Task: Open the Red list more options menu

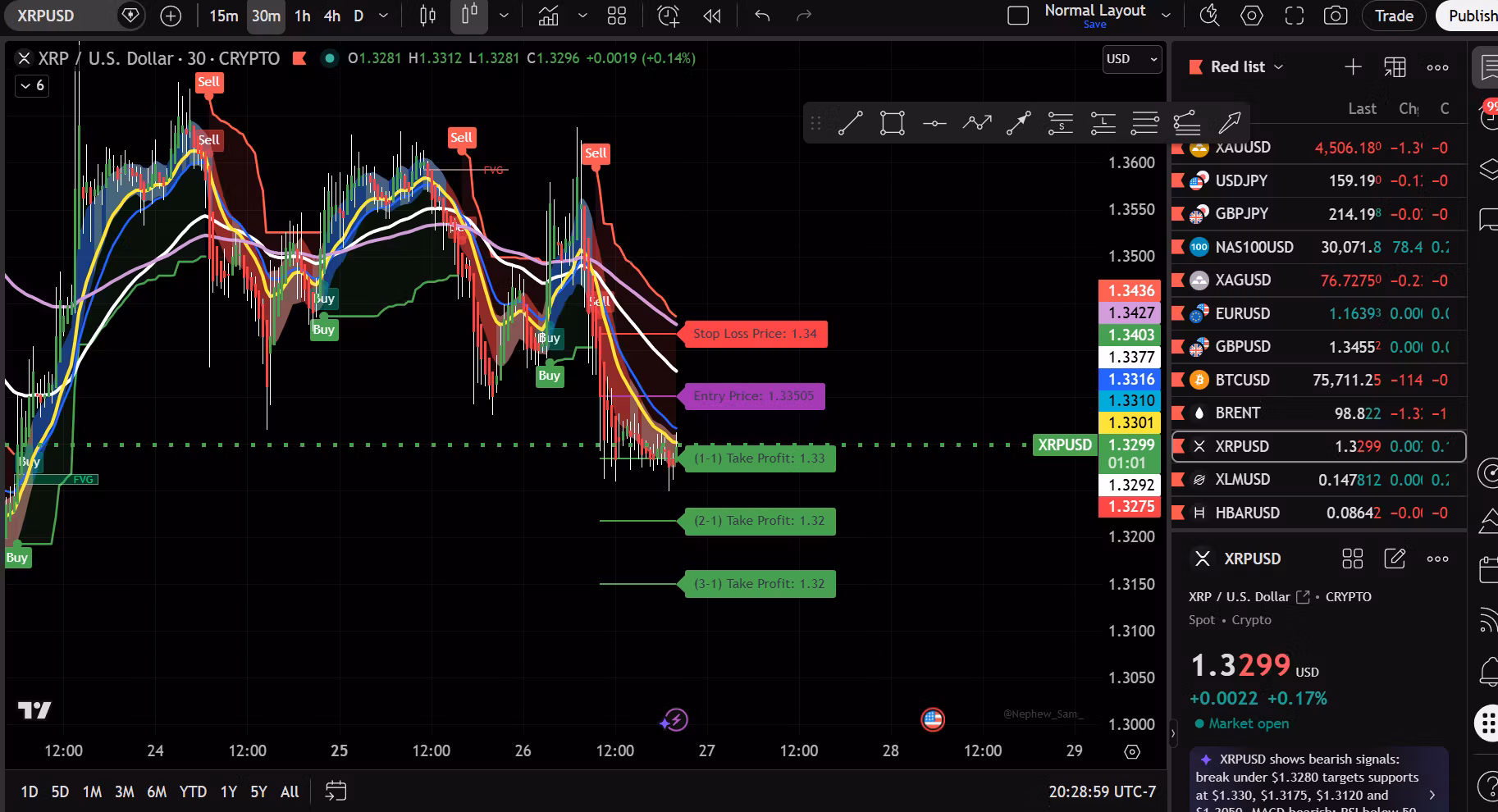Action: (x=1437, y=67)
